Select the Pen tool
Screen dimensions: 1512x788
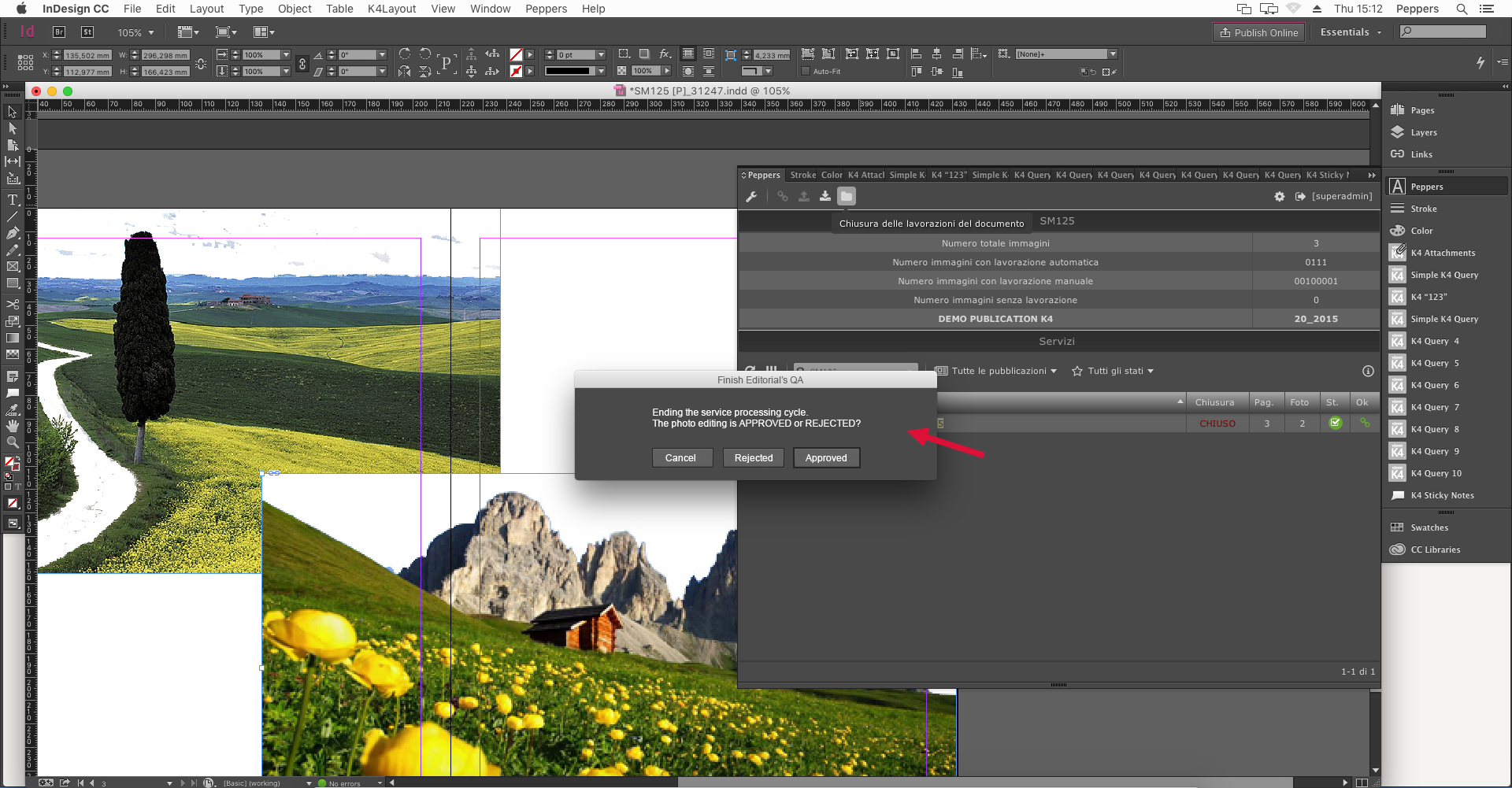click(13, 233)
